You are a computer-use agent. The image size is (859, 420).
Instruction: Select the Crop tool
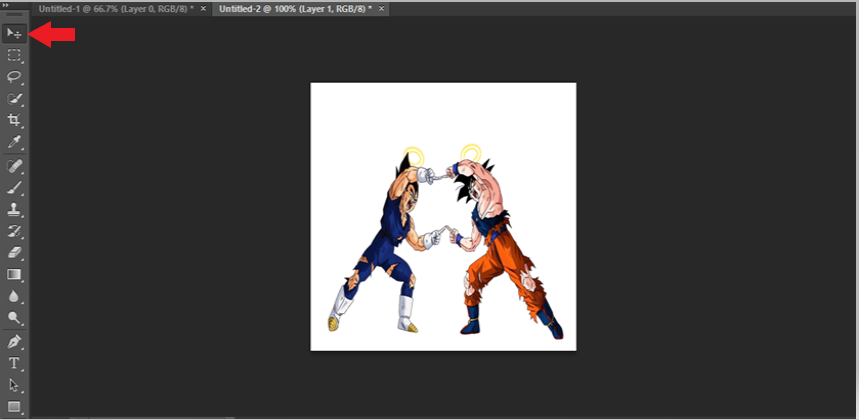click(x=14, y=120)
